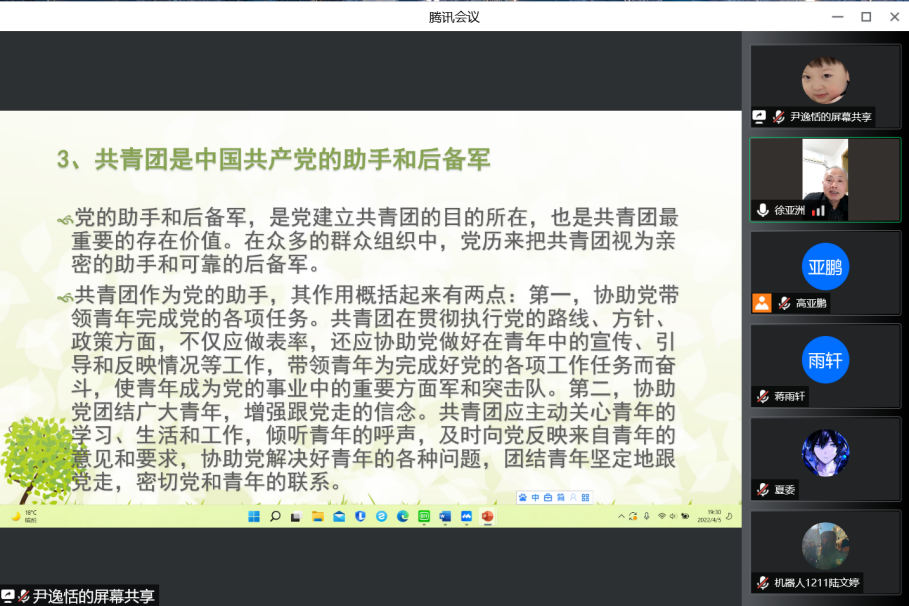909x606 pixels.
Task: Click the anime avatar of 夏委
Action: tap(825, 453)
